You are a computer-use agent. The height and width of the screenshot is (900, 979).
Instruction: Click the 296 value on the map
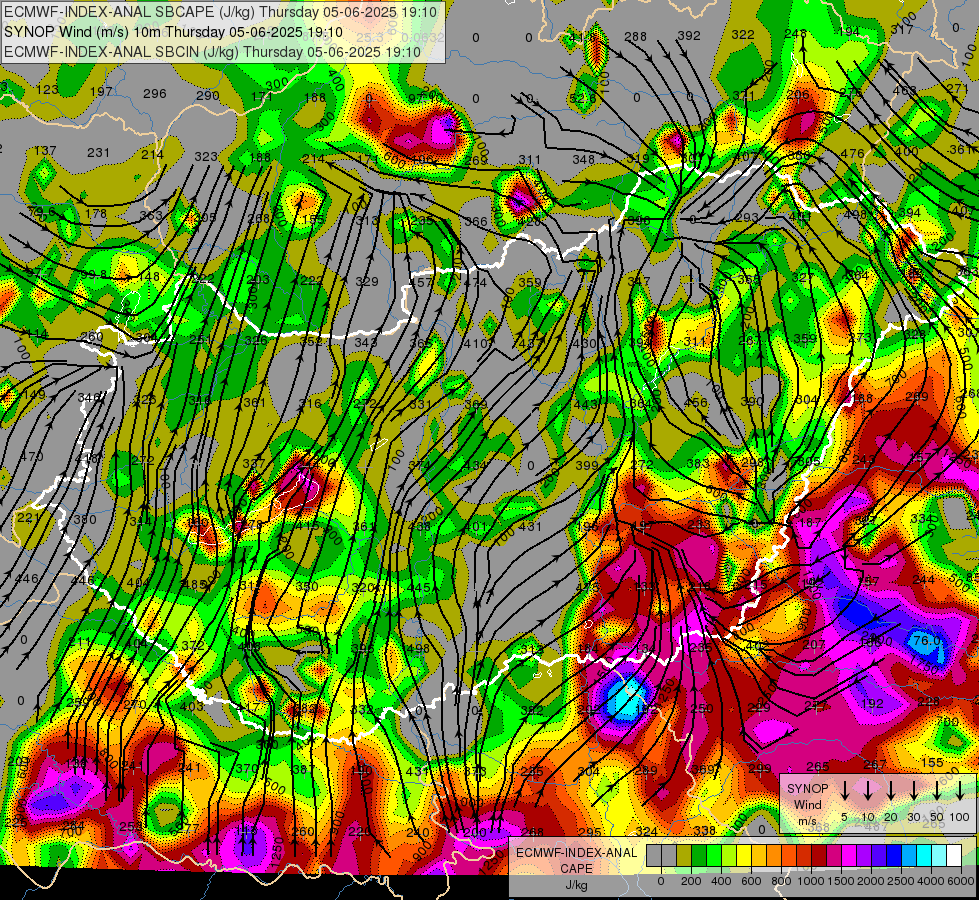point(155,94)
